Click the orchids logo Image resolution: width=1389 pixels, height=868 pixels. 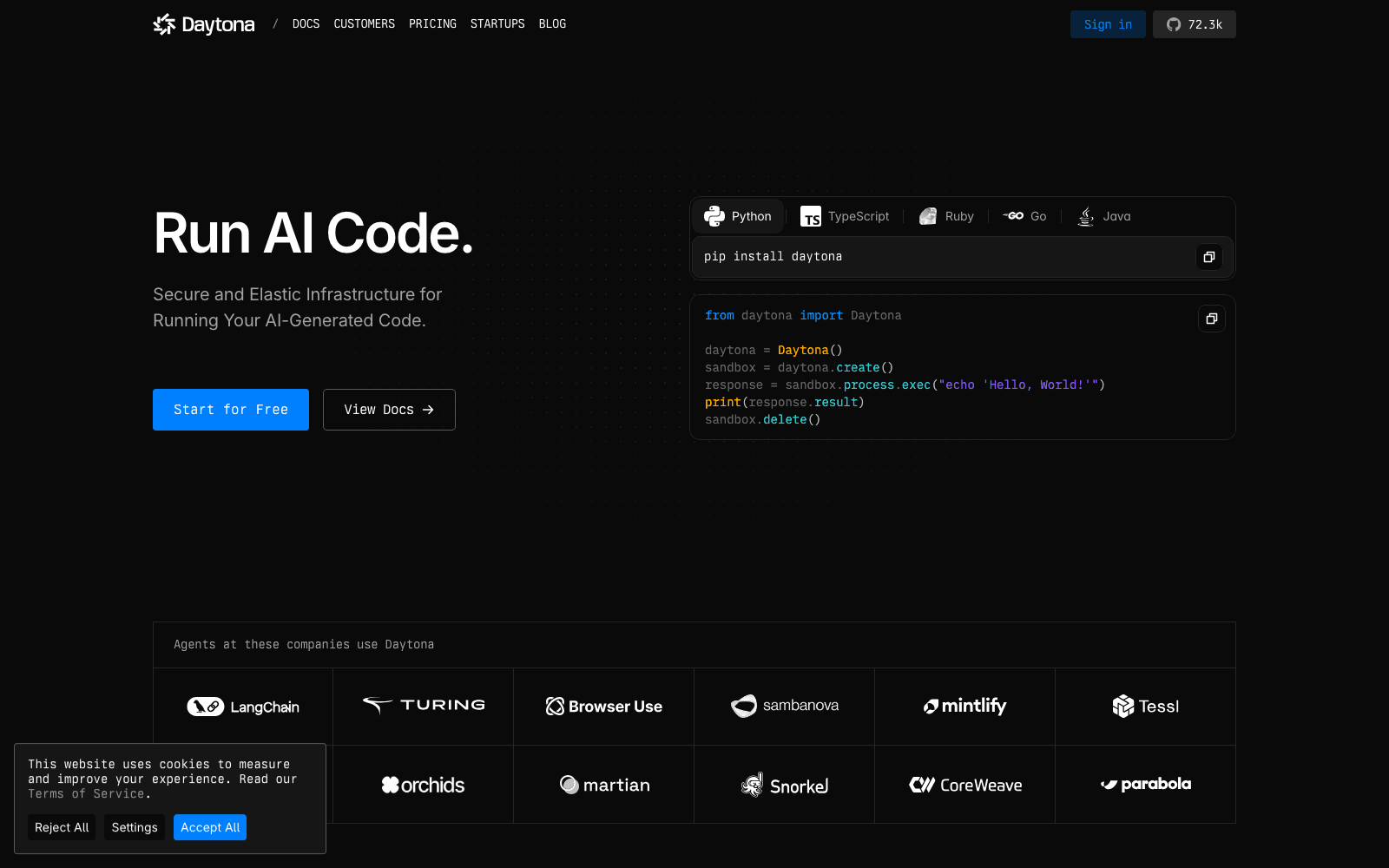pos(424,785)
